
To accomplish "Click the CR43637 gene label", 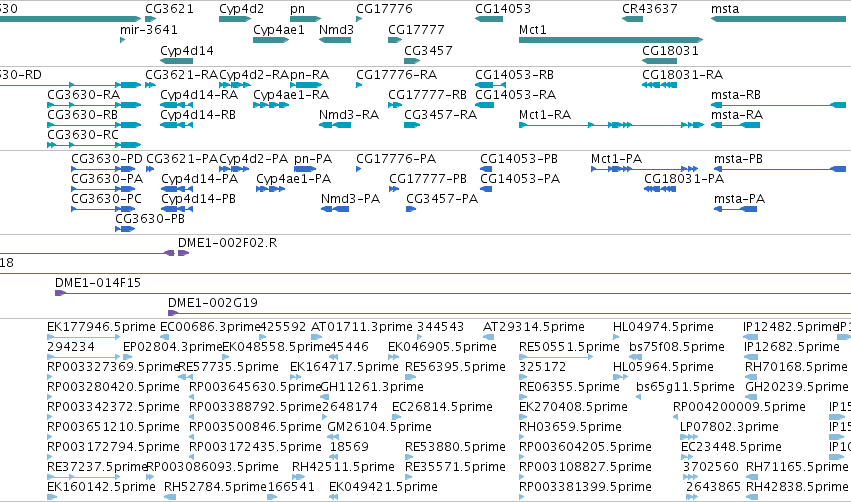I will [x=650, y=9].
